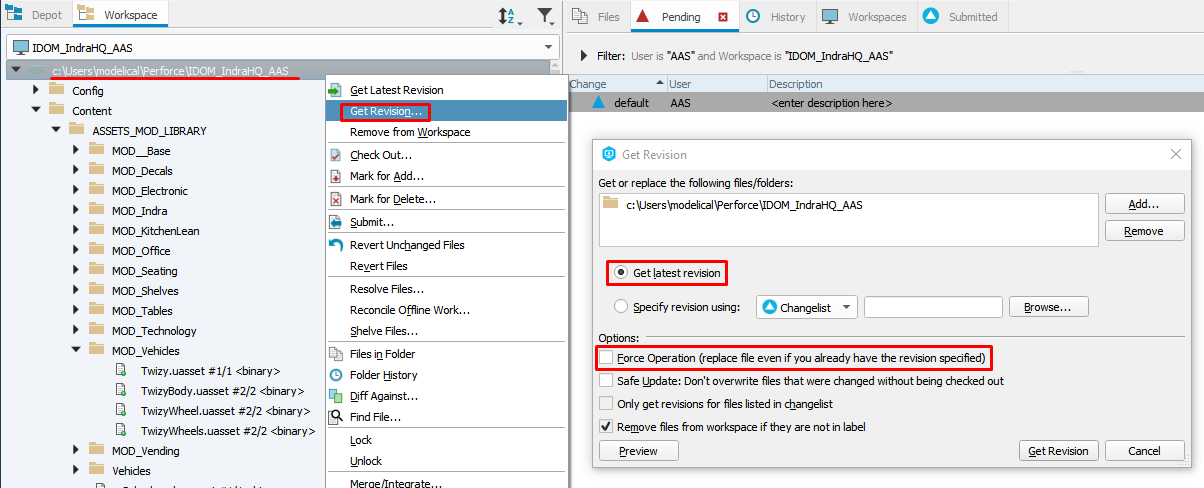The width and height of the screenshot is (1204, 488).
Task: Click the Find File magnifier icon
Action: [x=336, y=416]
